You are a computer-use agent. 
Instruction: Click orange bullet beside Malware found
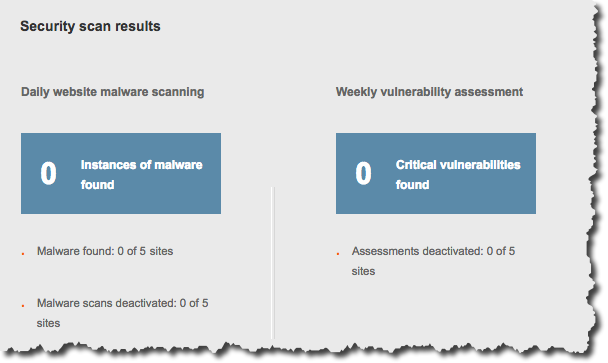[x=23, y=254]
